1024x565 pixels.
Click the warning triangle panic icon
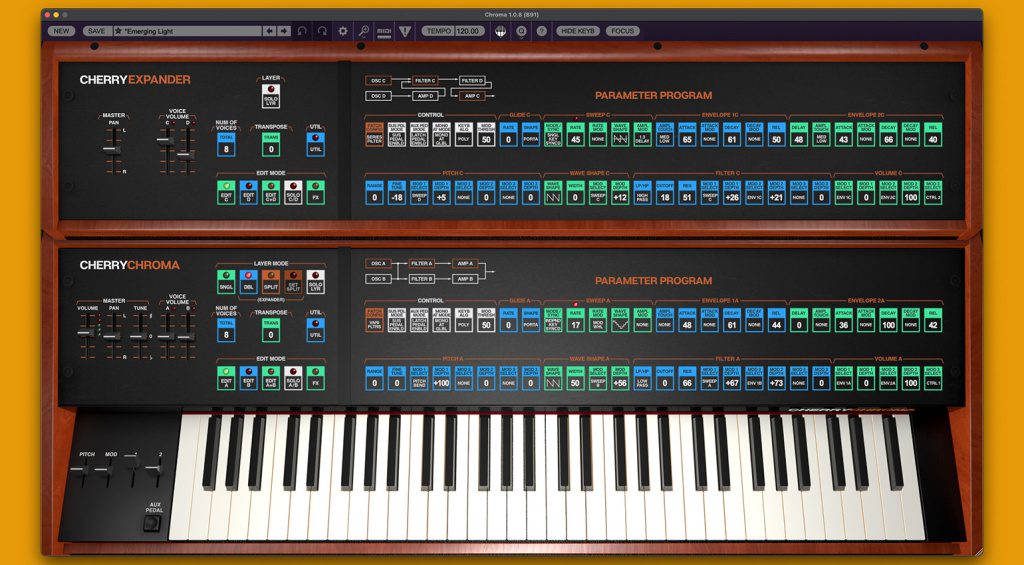[404, 31]
